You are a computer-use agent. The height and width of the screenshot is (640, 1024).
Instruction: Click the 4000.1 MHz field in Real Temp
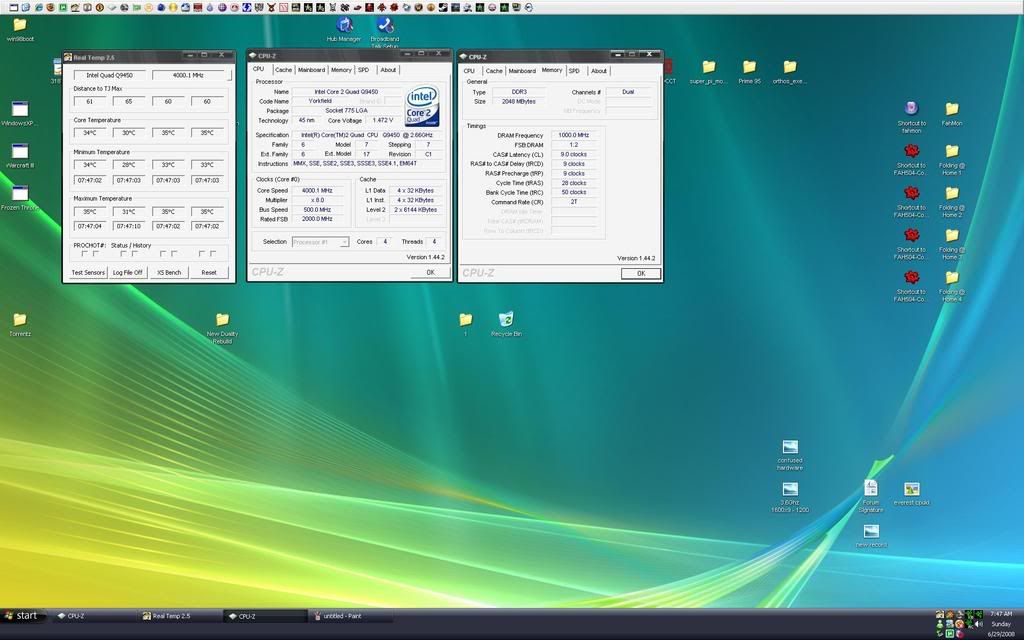[x=188, y=75]
